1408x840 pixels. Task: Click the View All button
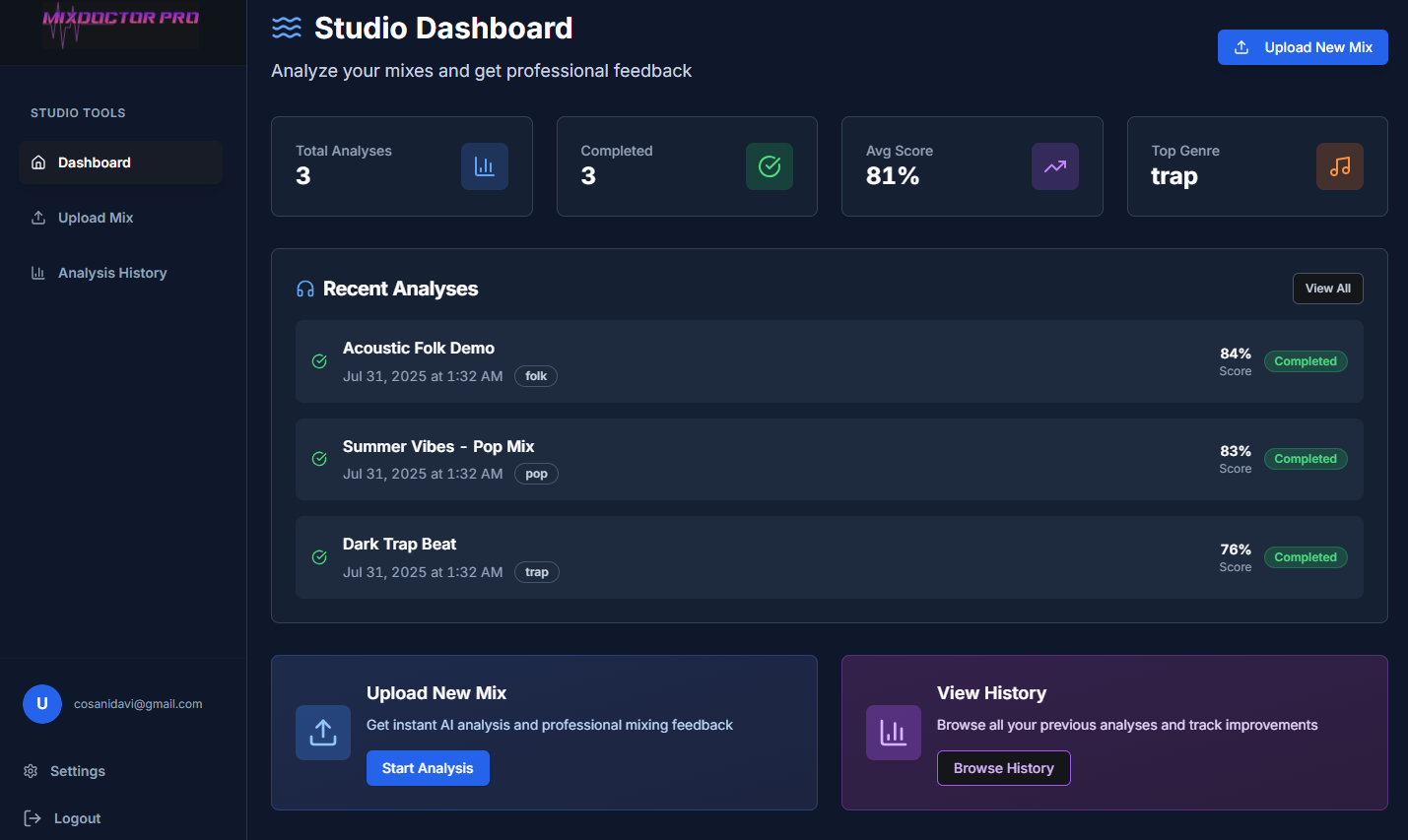pos(1328,289)
